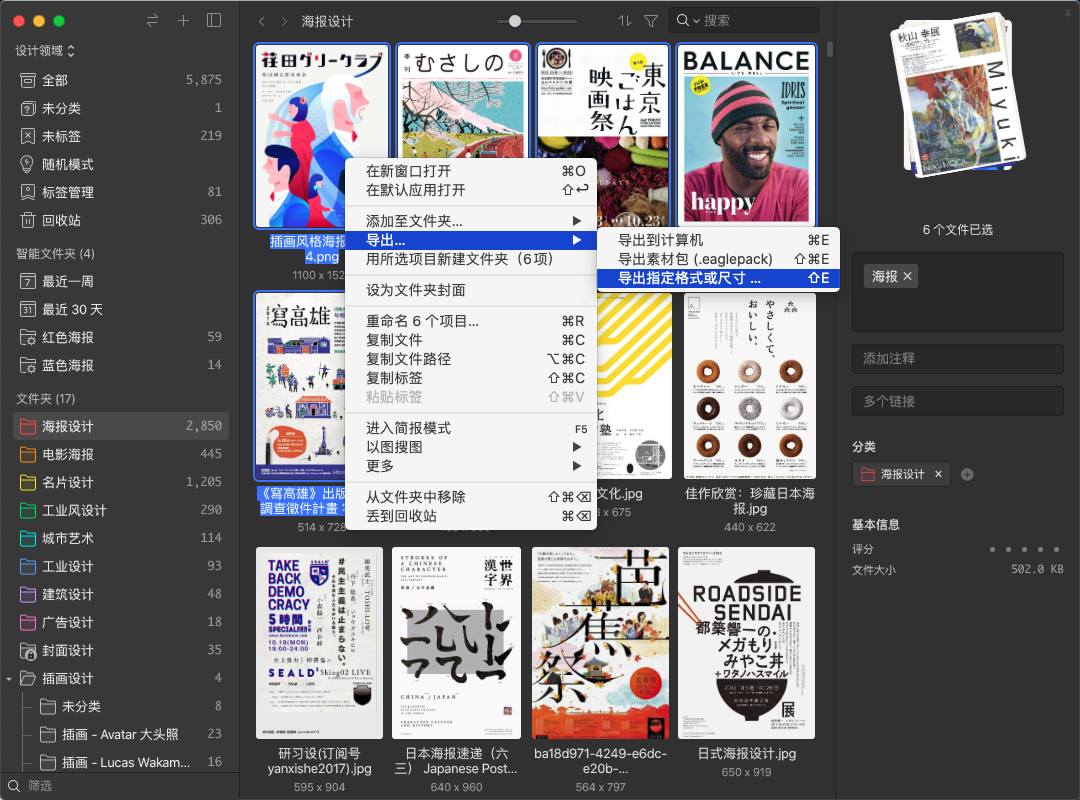Screen dimensions: 1080x800
Task: Choose 用所选项目新建文件夹 (6项)
Action: coord(470,259)
